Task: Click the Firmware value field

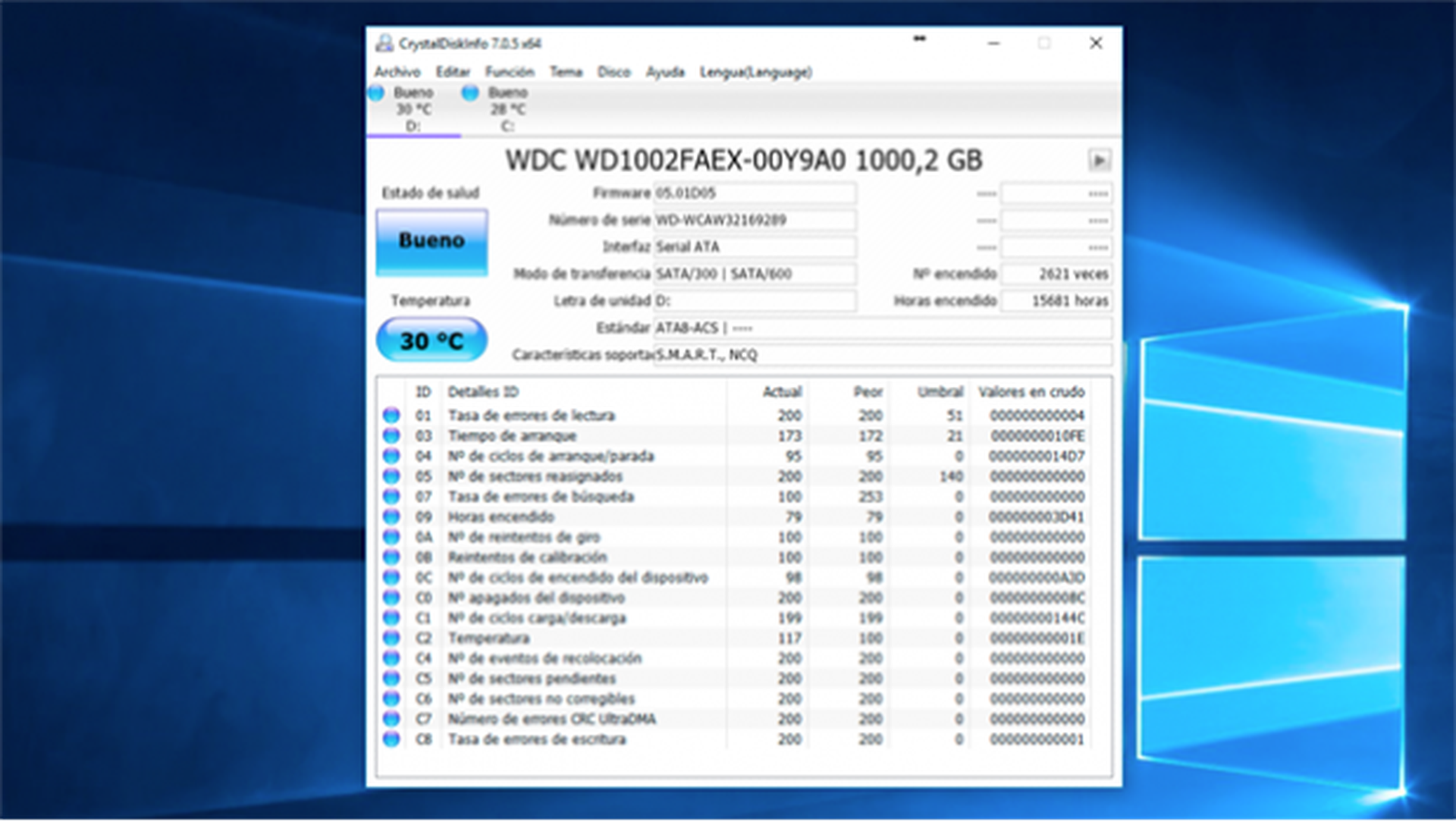Action: tap(754, 193)
